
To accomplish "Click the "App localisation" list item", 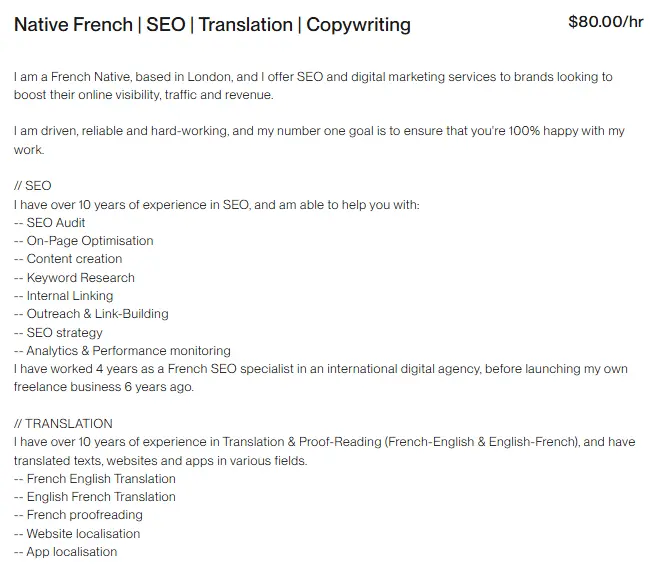I will (71, 551).
